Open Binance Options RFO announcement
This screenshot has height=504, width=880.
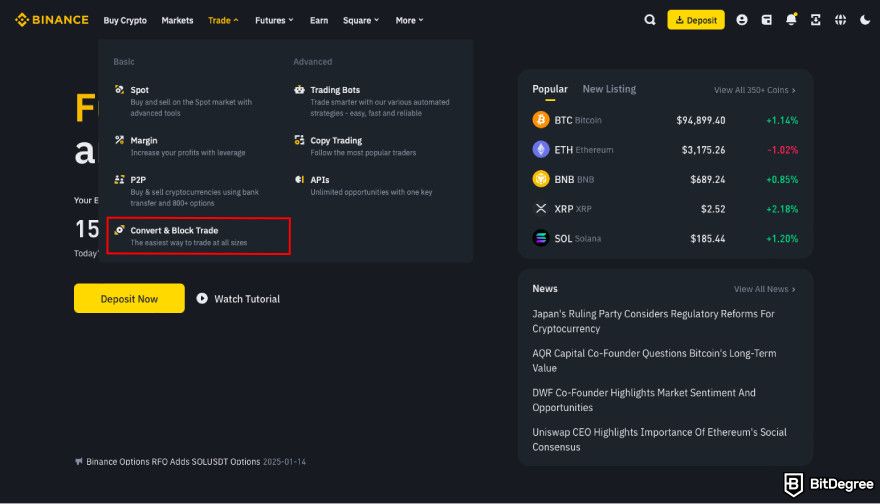pos(191,461)
